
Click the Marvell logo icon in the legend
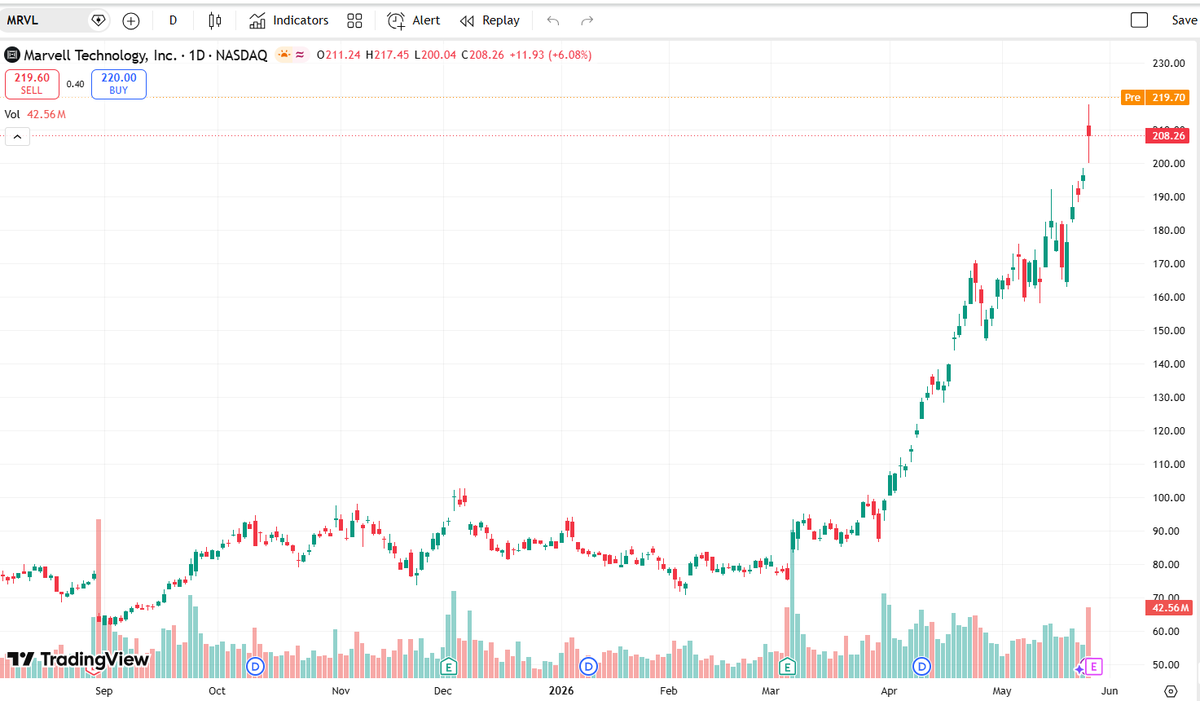pos(12,56)
